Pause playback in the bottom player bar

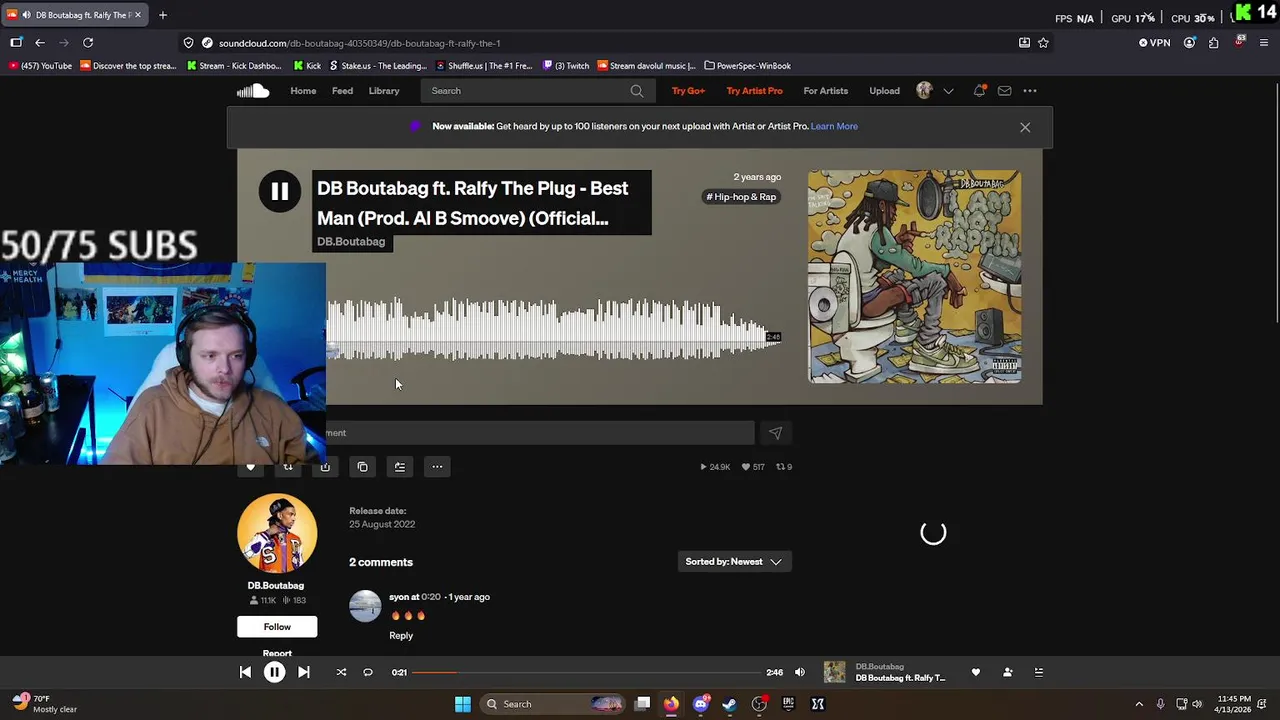click(274, 673)
